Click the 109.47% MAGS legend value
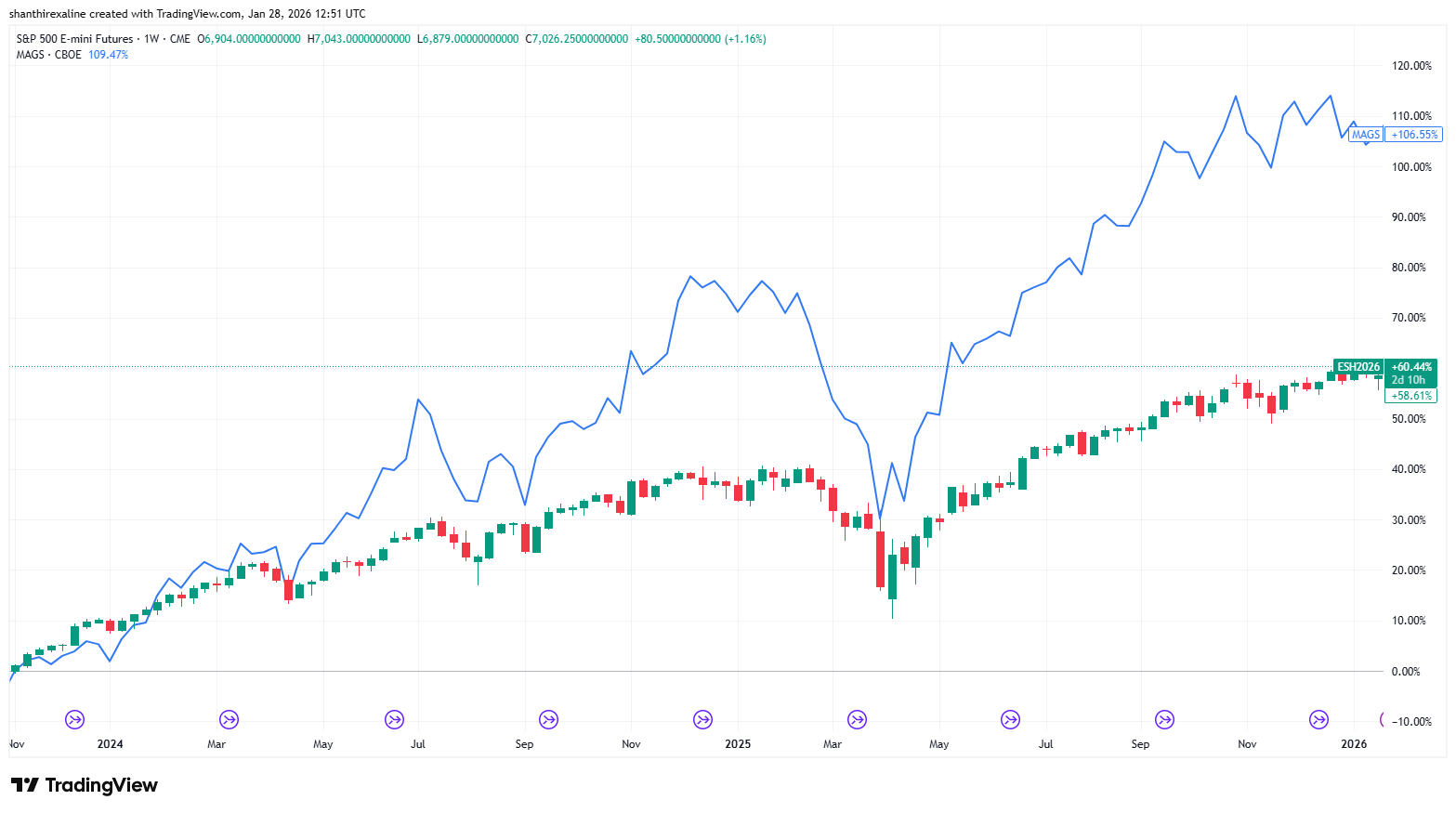Viewport: 1456px width, 813px height. click(109, 55)
